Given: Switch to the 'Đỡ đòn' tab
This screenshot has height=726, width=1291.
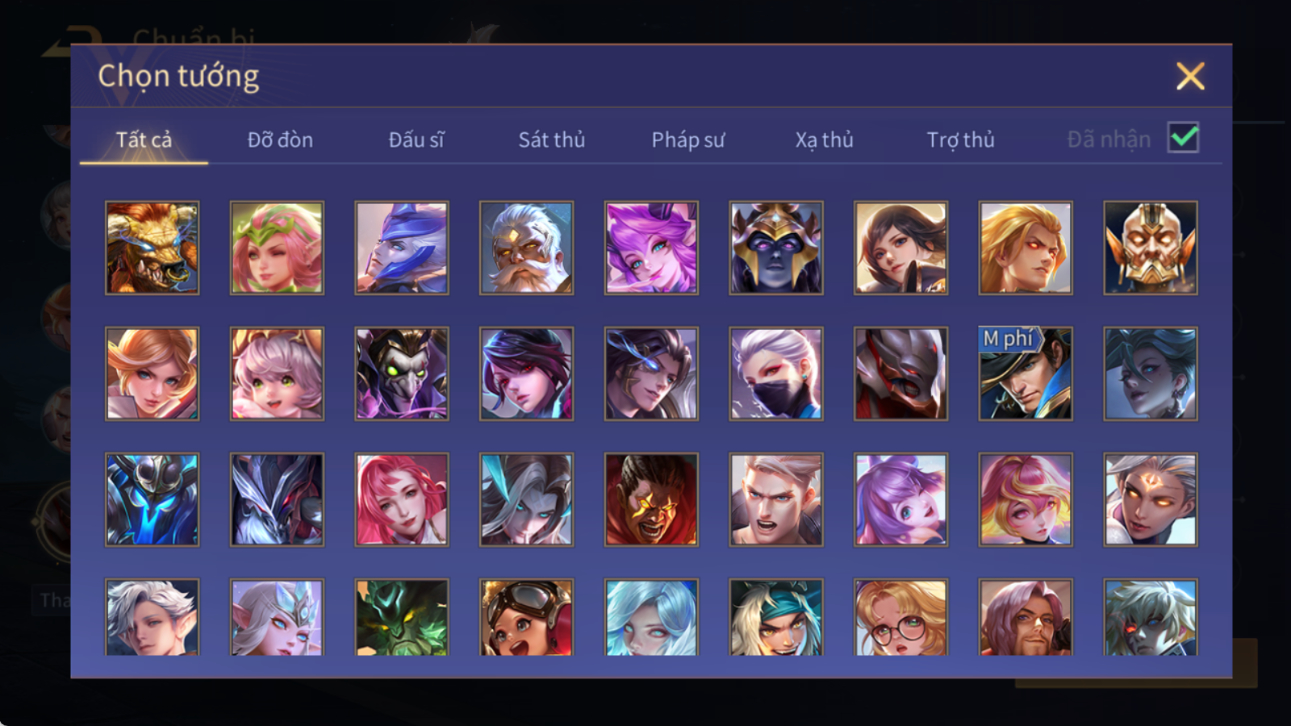Looking at the screenshot, I should (280, 140).
